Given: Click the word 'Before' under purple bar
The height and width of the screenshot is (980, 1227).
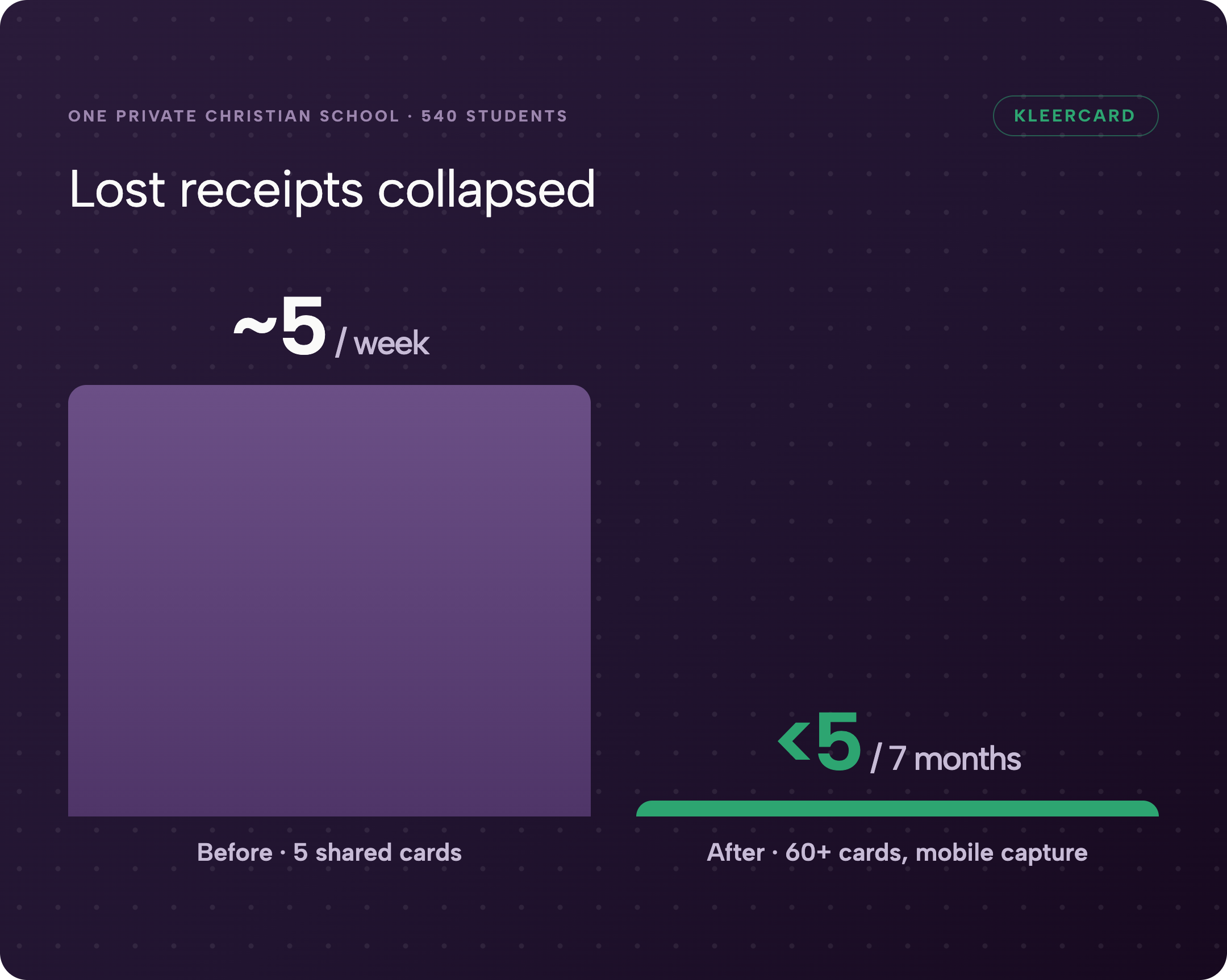Looking at the screenshot, I should pos(235,853).
